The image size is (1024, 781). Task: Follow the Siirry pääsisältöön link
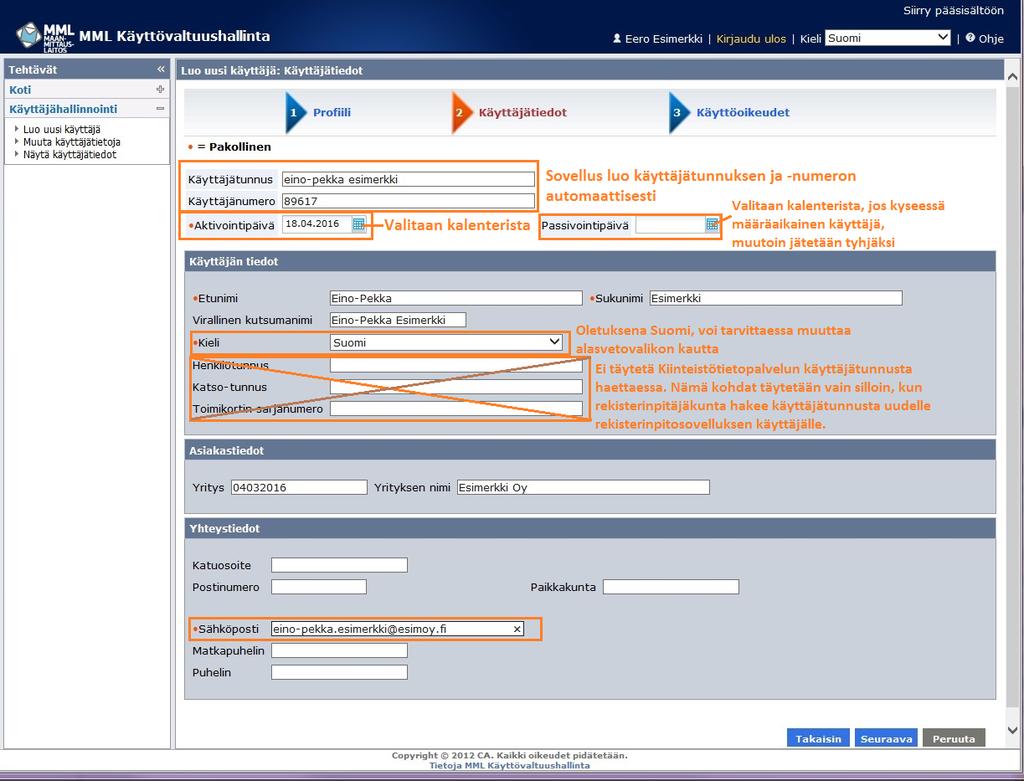953,10
